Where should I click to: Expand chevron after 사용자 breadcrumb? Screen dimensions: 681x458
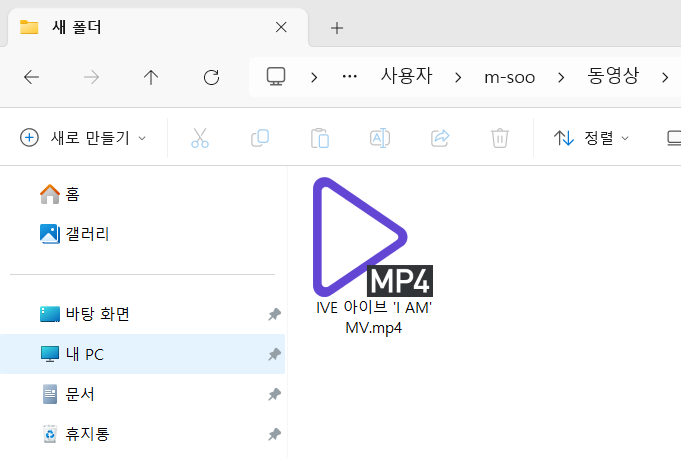pos(458,78)
